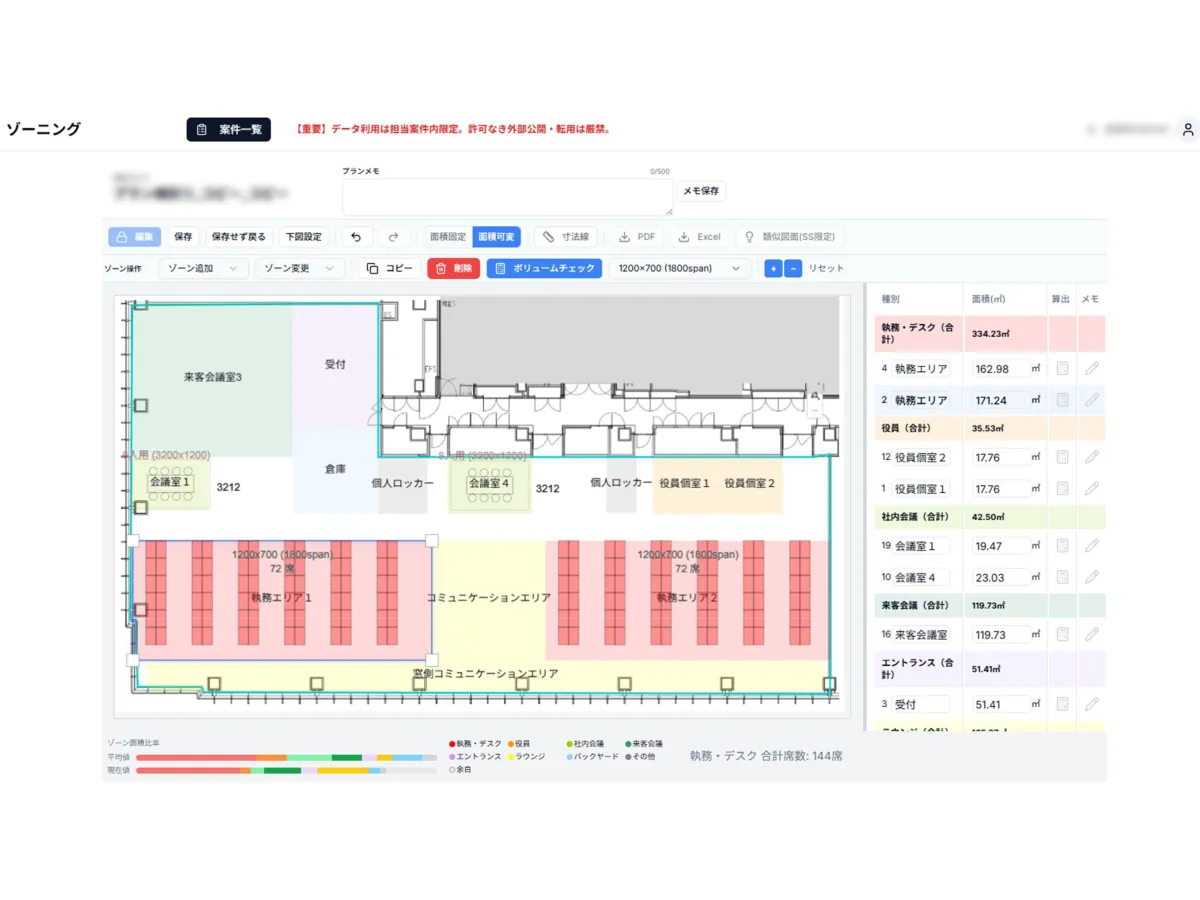Open the ゾーン追加 dropdown
1200x900 pixels.
(x=203, y=268)
